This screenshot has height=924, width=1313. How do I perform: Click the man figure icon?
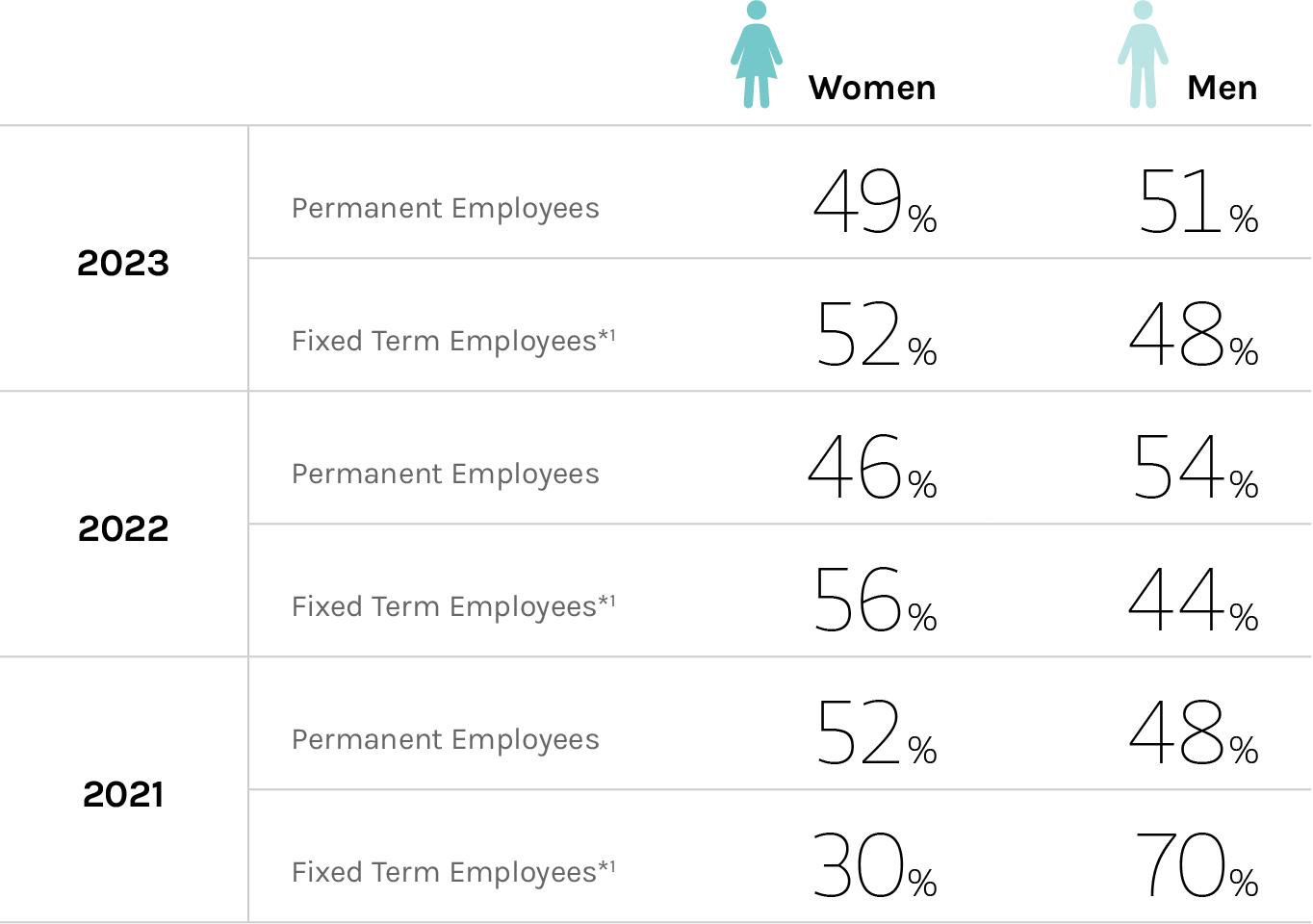click(1143, 55)
